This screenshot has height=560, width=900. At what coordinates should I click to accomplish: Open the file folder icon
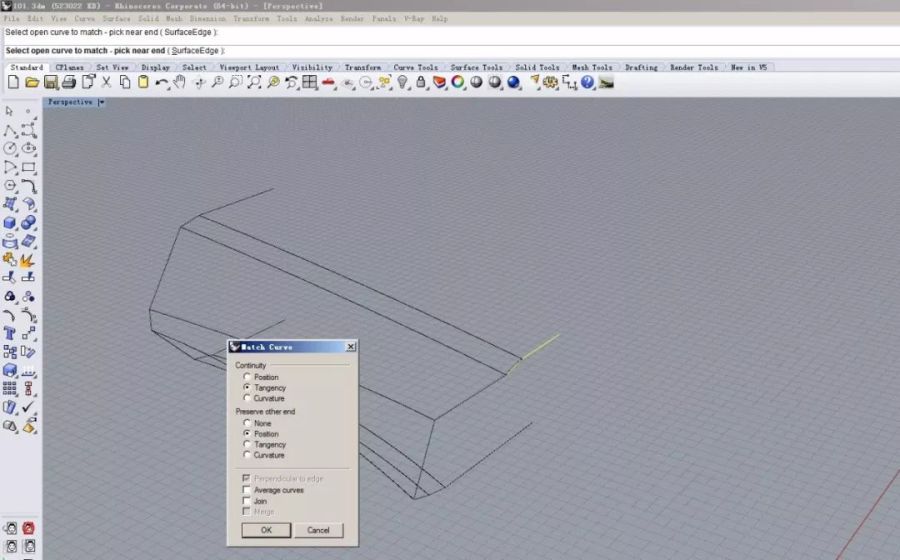tap(32, 82)
